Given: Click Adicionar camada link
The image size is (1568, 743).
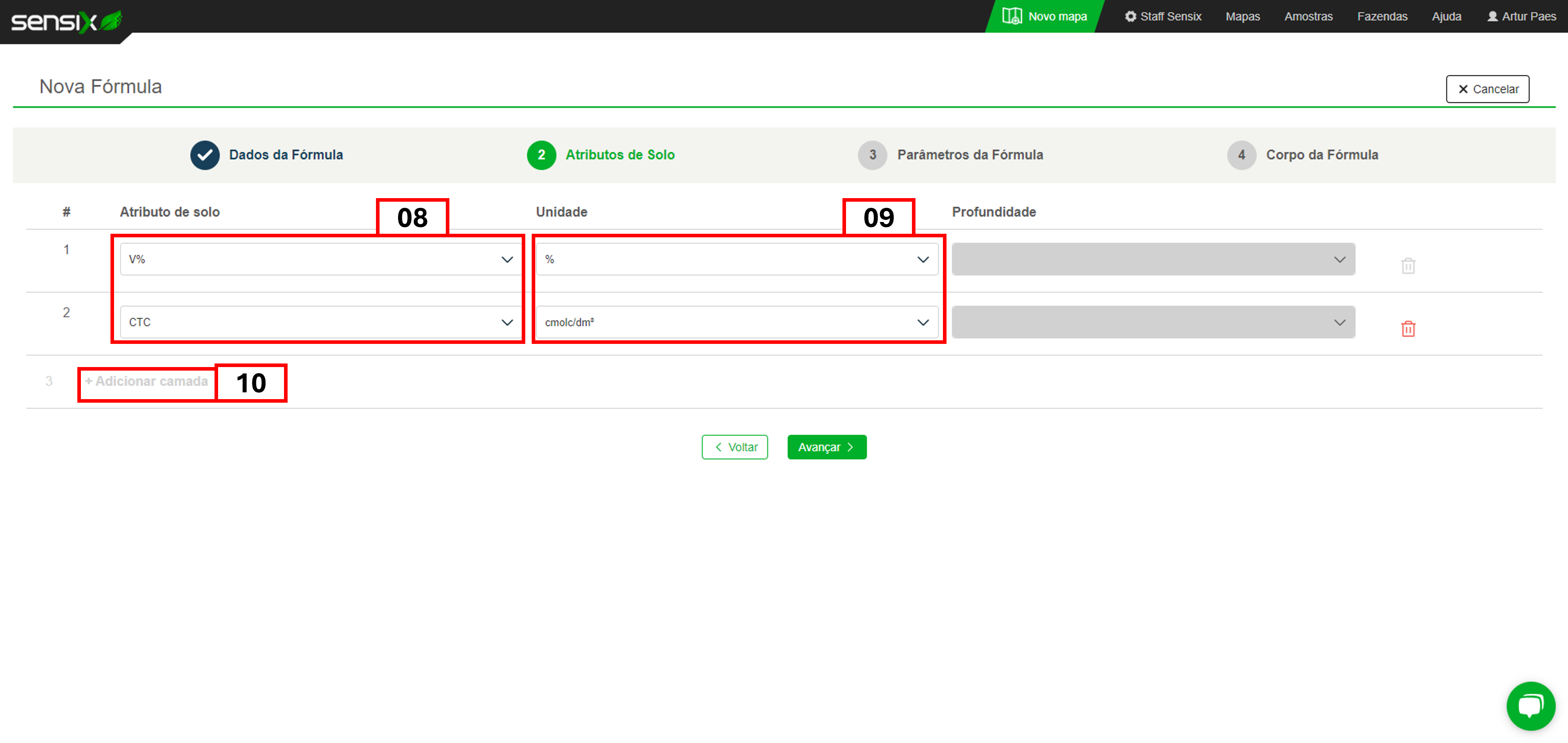Looking at the screenshot, I should tap(147, 382).
